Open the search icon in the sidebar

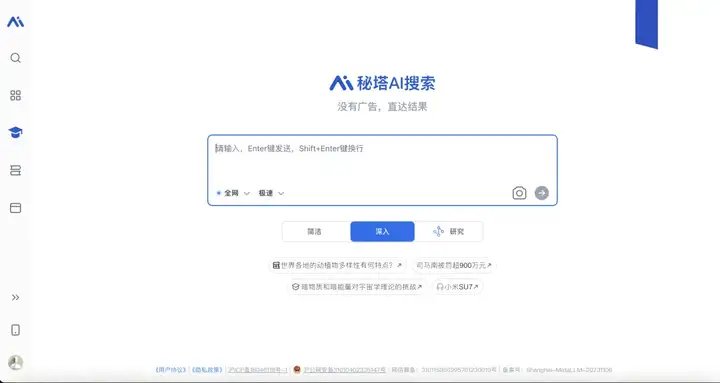pyautogui.click(x=15, y=58)
